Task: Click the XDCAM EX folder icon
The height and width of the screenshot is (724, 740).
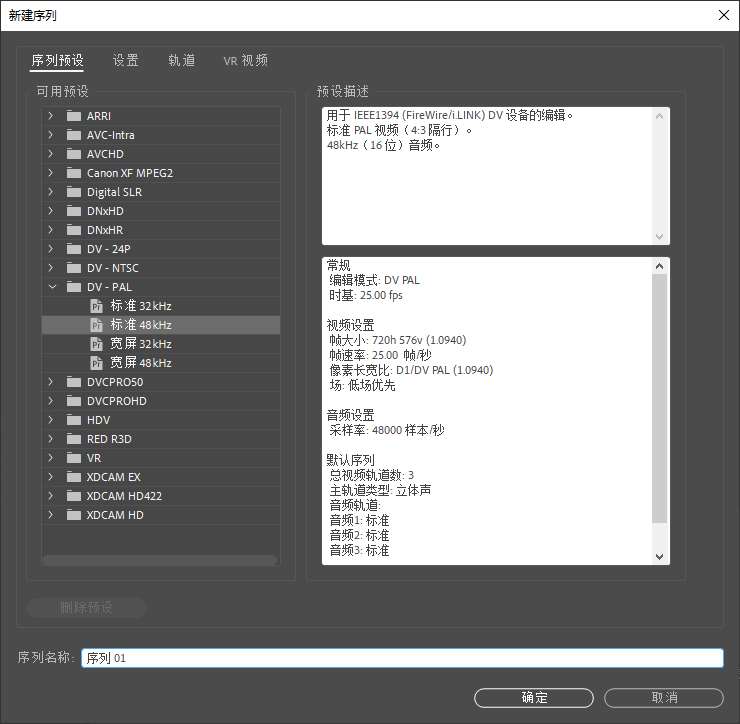Action: pyautogui.click(x=74, y=477)
